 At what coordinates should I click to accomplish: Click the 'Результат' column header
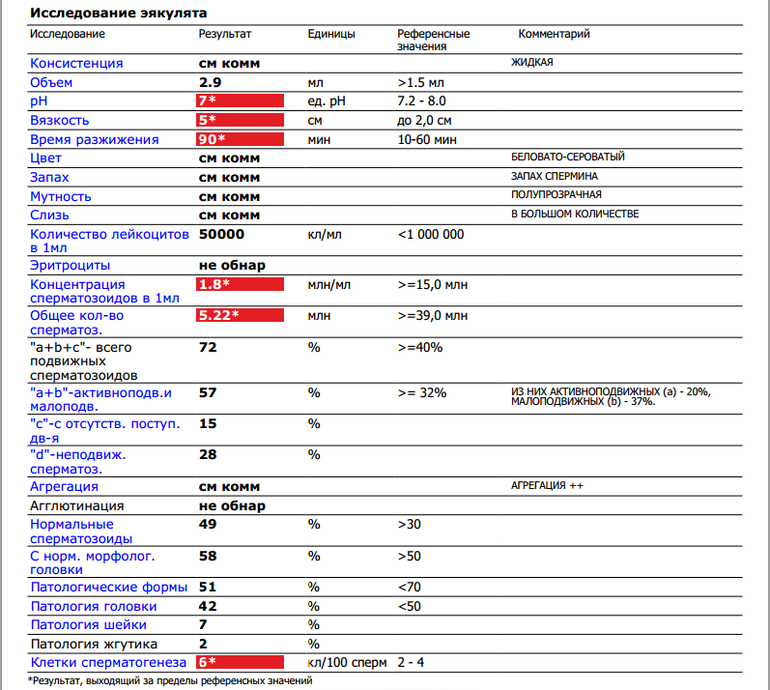coord(225,34)
